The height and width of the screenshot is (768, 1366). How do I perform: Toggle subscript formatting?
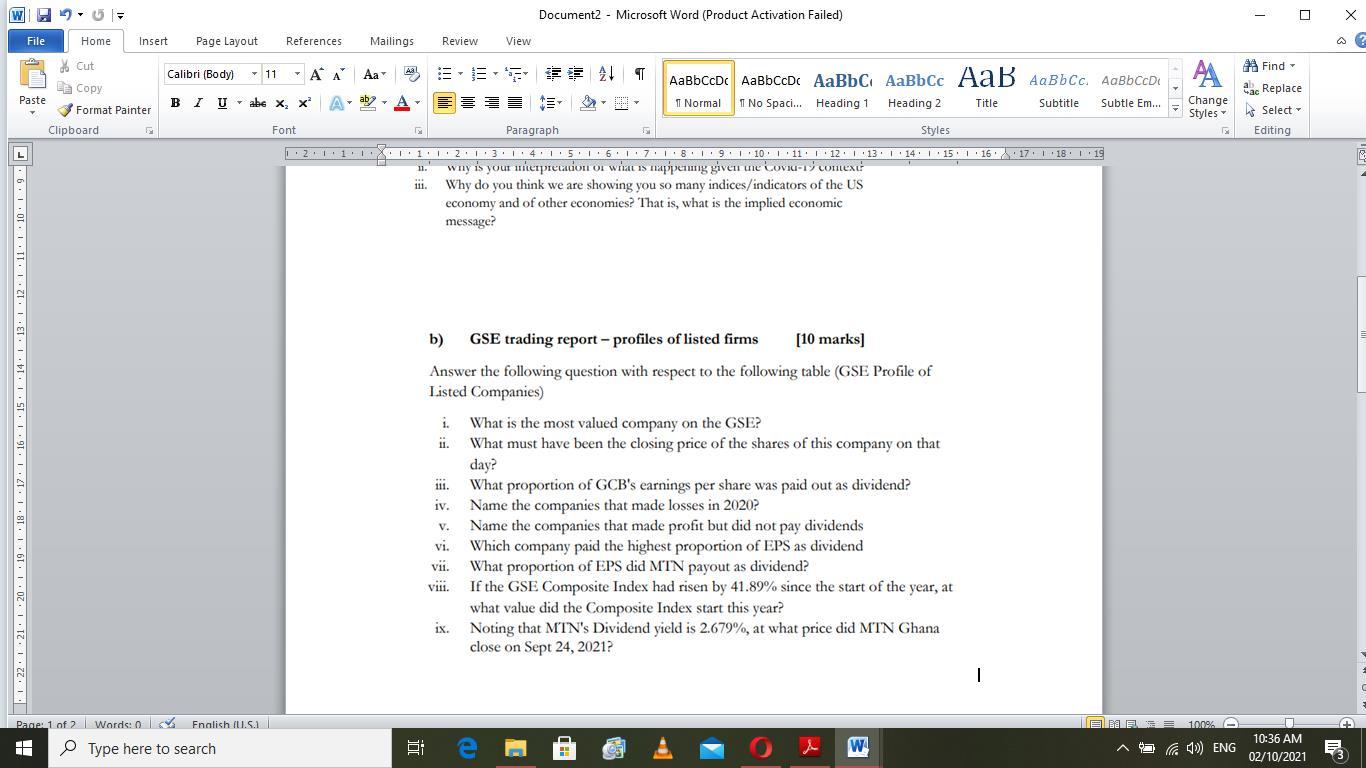(282, 103)
